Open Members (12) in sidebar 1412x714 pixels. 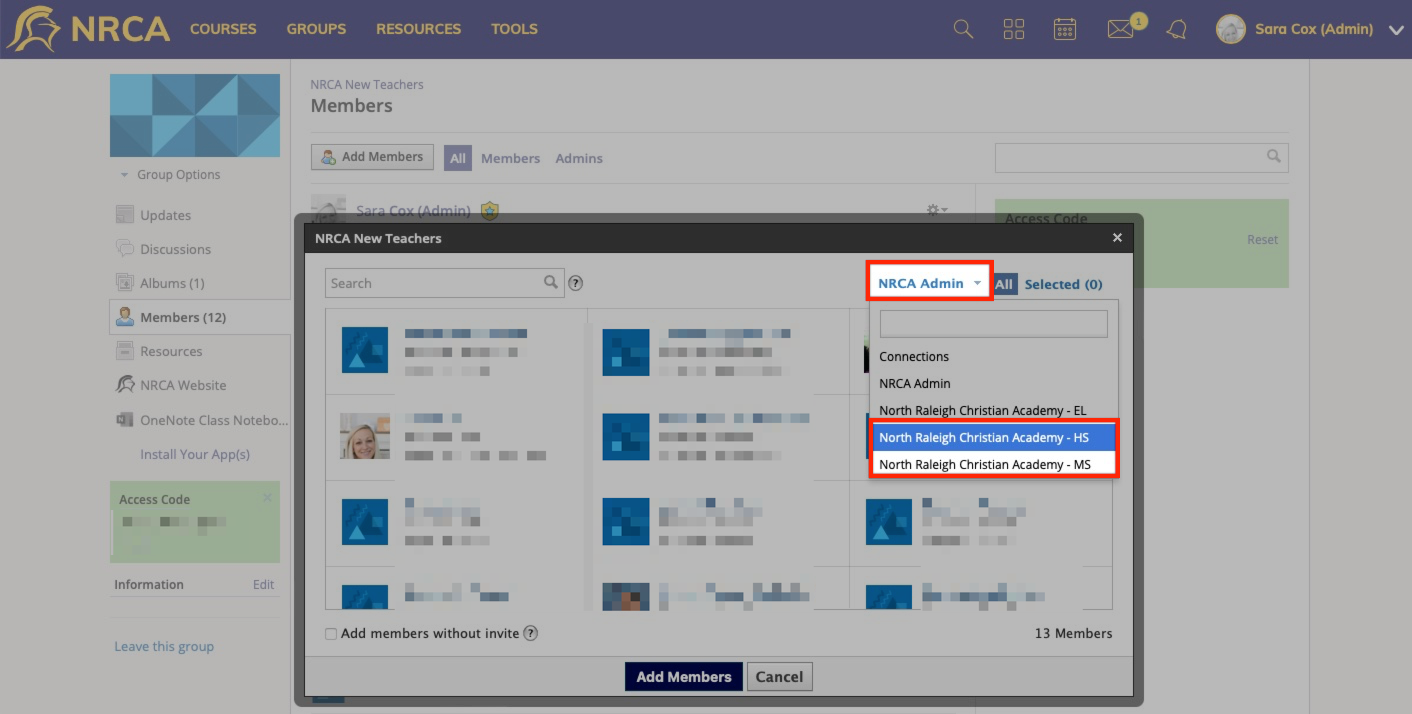[x=183, y=317]
